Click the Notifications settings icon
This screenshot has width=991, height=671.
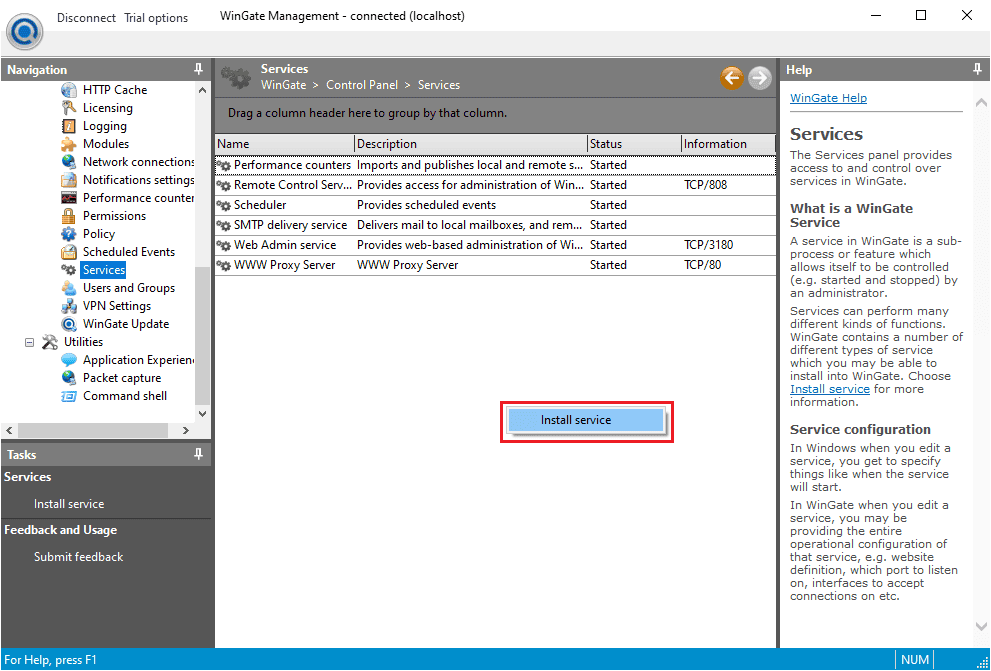(69, 180)
